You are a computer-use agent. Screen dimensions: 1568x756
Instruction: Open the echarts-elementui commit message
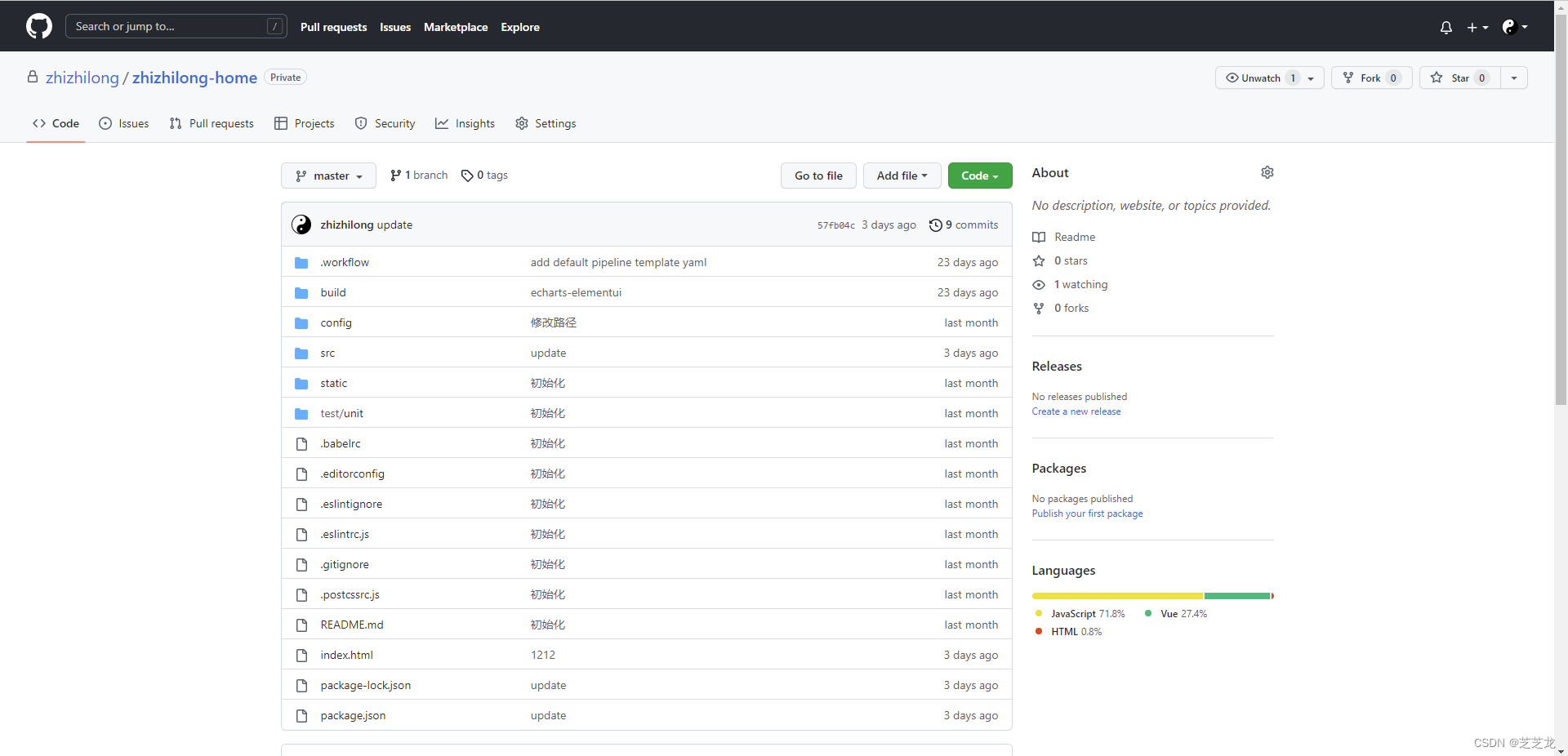(576, 293)
